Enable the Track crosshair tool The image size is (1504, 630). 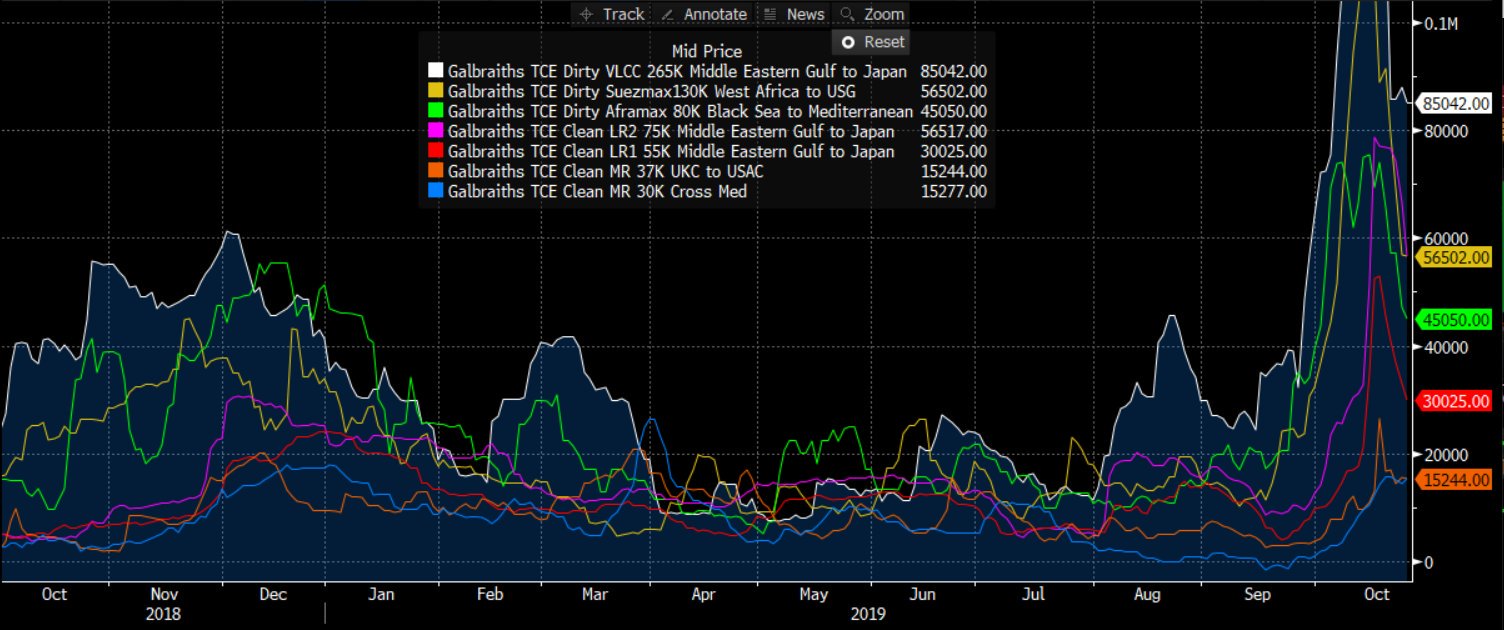[x=611, y=14]
